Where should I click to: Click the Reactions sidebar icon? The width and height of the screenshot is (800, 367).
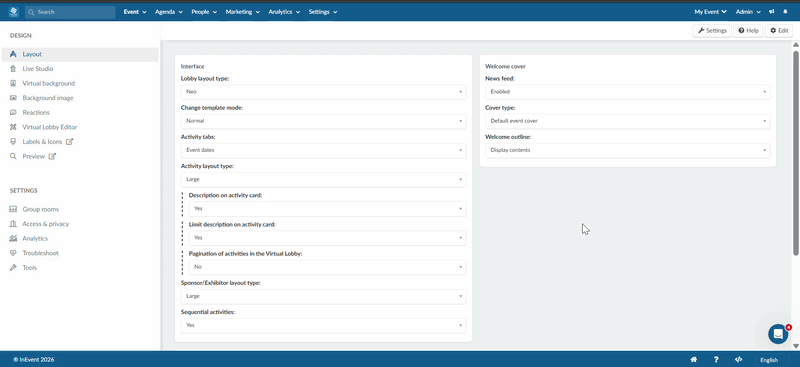(13, 112)
